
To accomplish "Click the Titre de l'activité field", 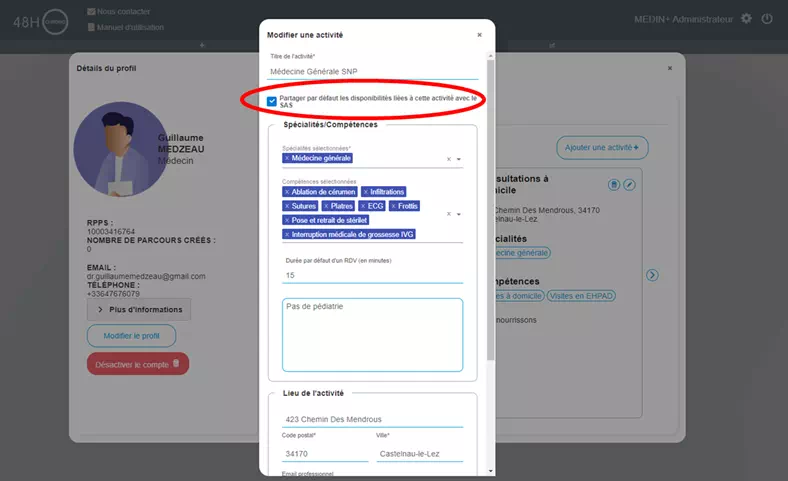I will (x=372, y=71).
